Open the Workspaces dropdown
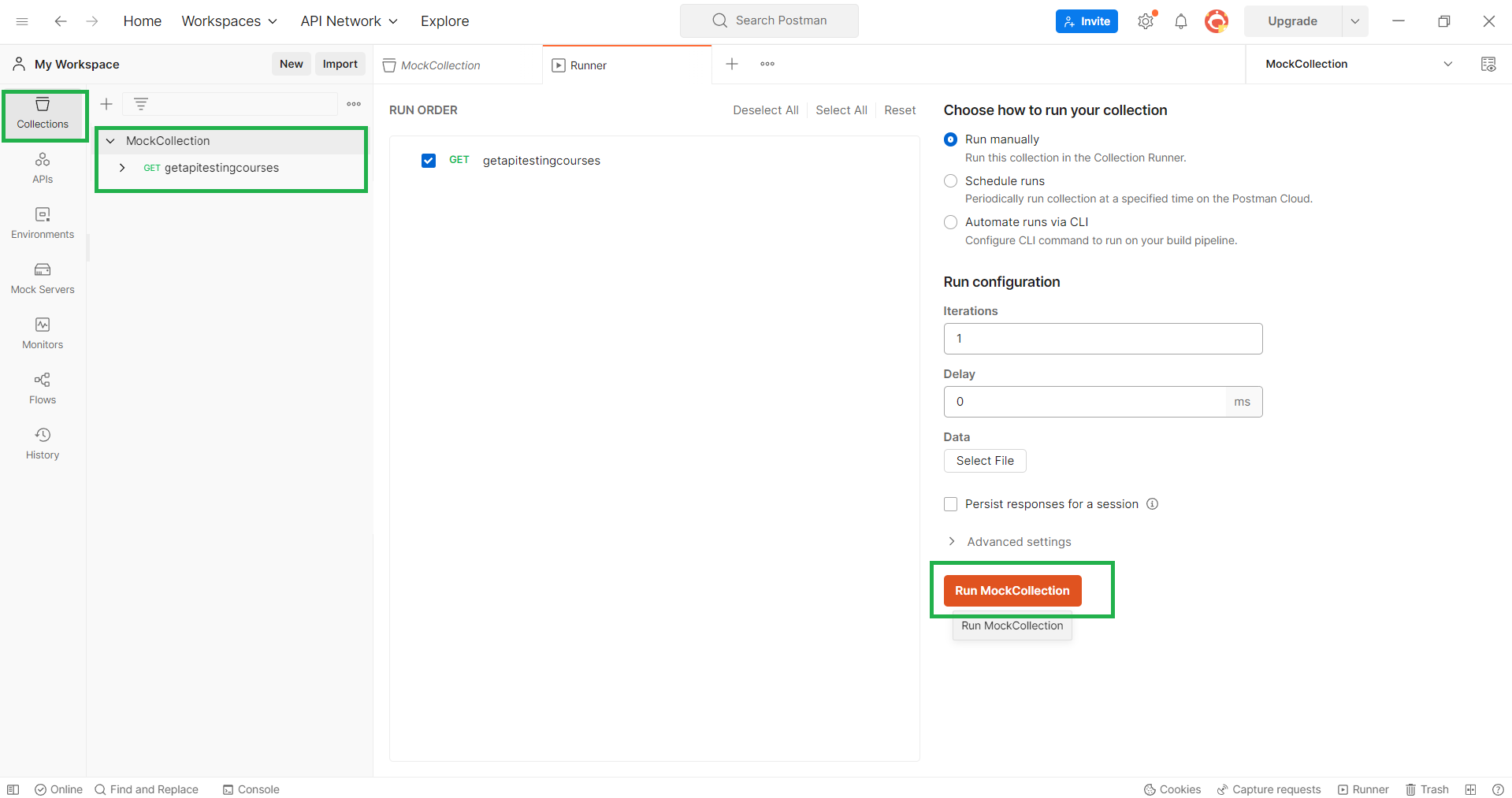 (x=229, y=21)
